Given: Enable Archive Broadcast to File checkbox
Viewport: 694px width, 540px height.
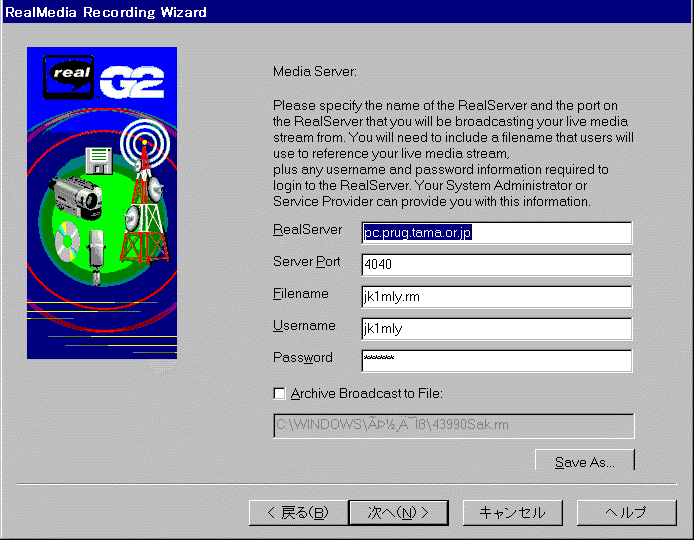Looking at the screenshot, I should pos(279,393).
